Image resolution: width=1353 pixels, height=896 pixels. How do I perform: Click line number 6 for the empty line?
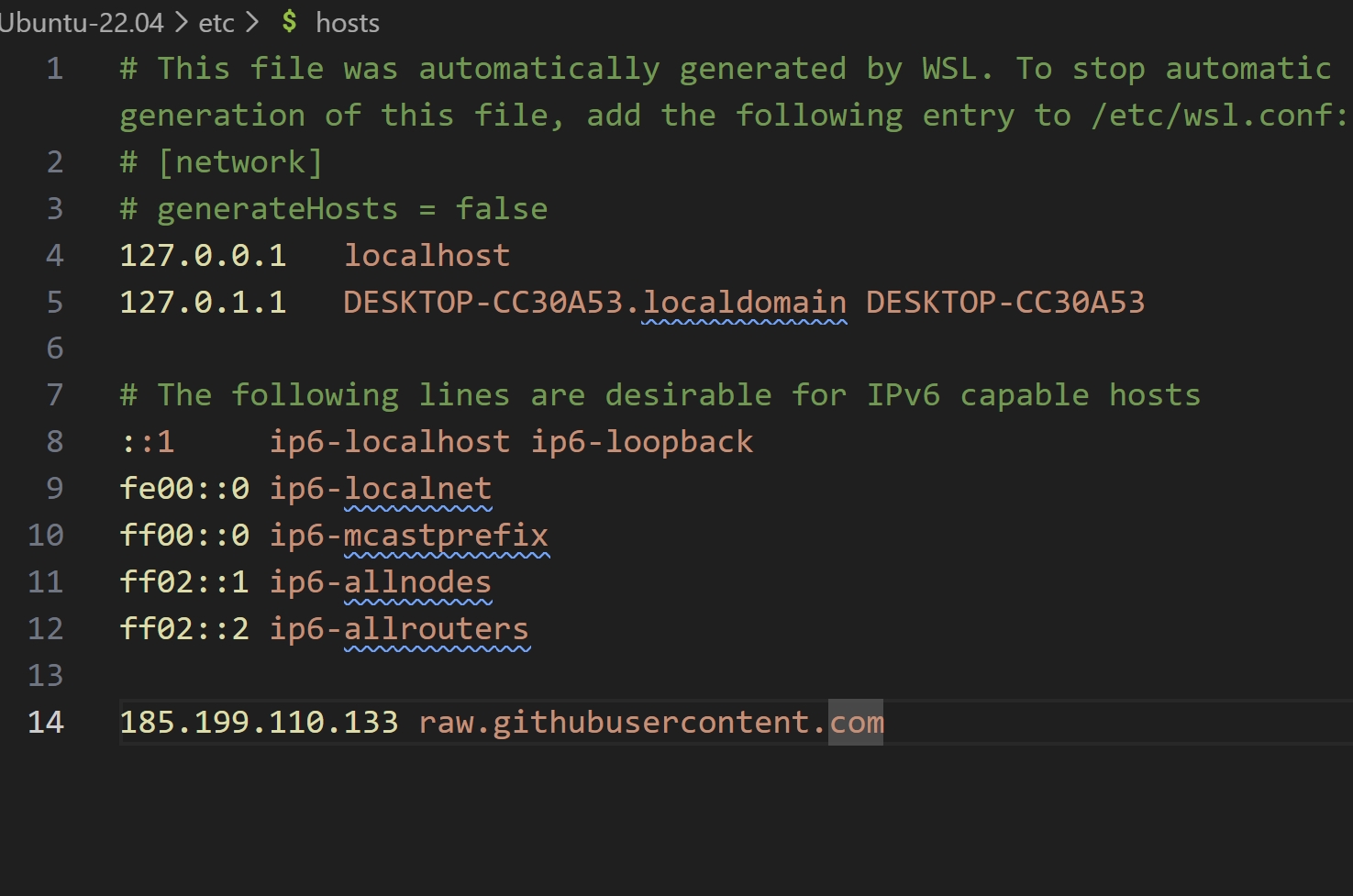click(55, 348)
